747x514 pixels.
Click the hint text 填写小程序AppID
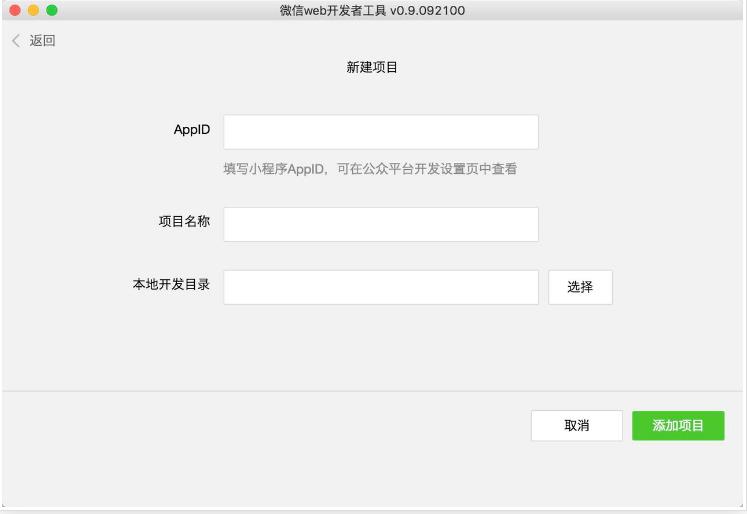coord(274,169)
